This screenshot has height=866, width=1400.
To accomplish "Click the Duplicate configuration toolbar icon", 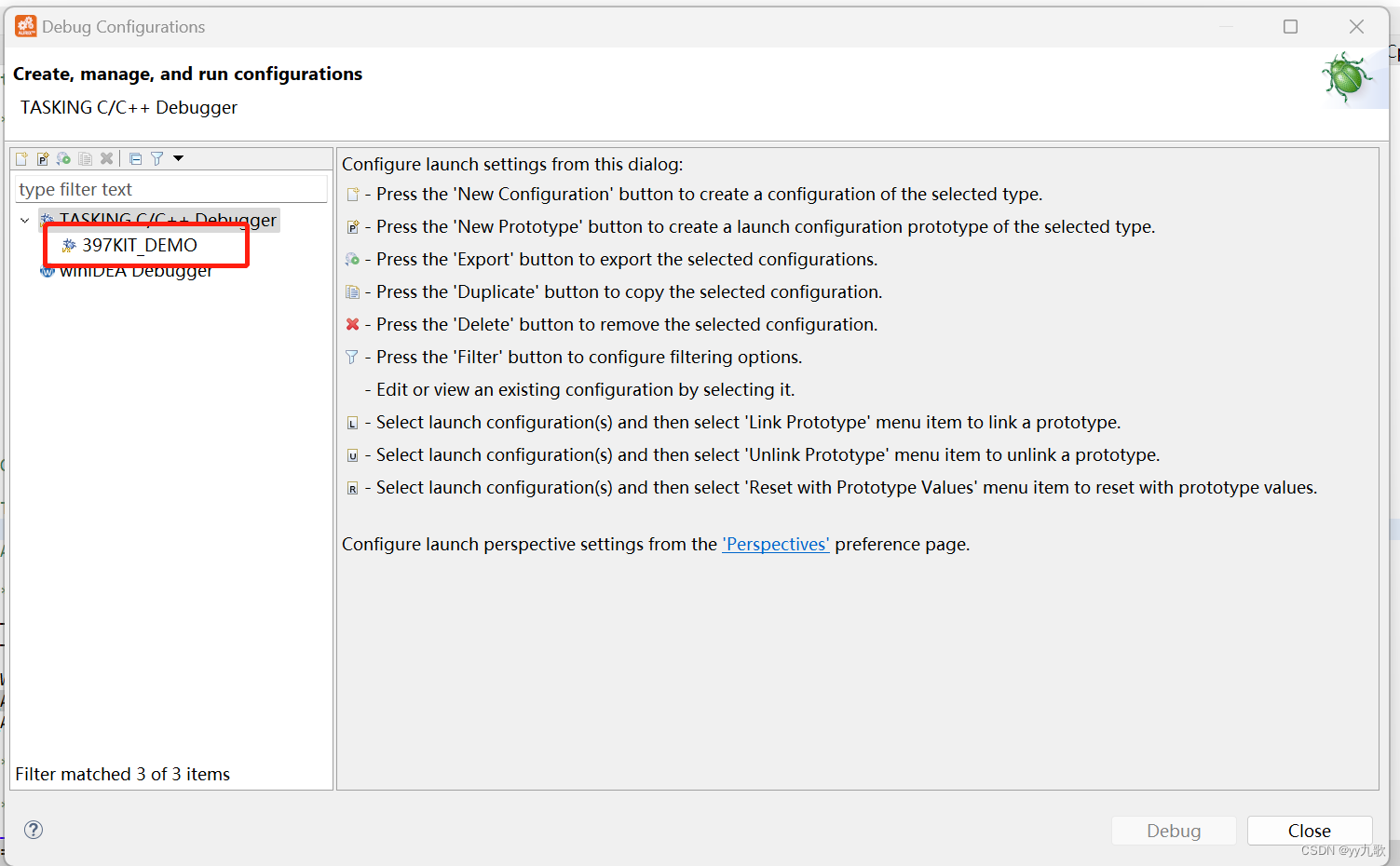I will point(85,158).
